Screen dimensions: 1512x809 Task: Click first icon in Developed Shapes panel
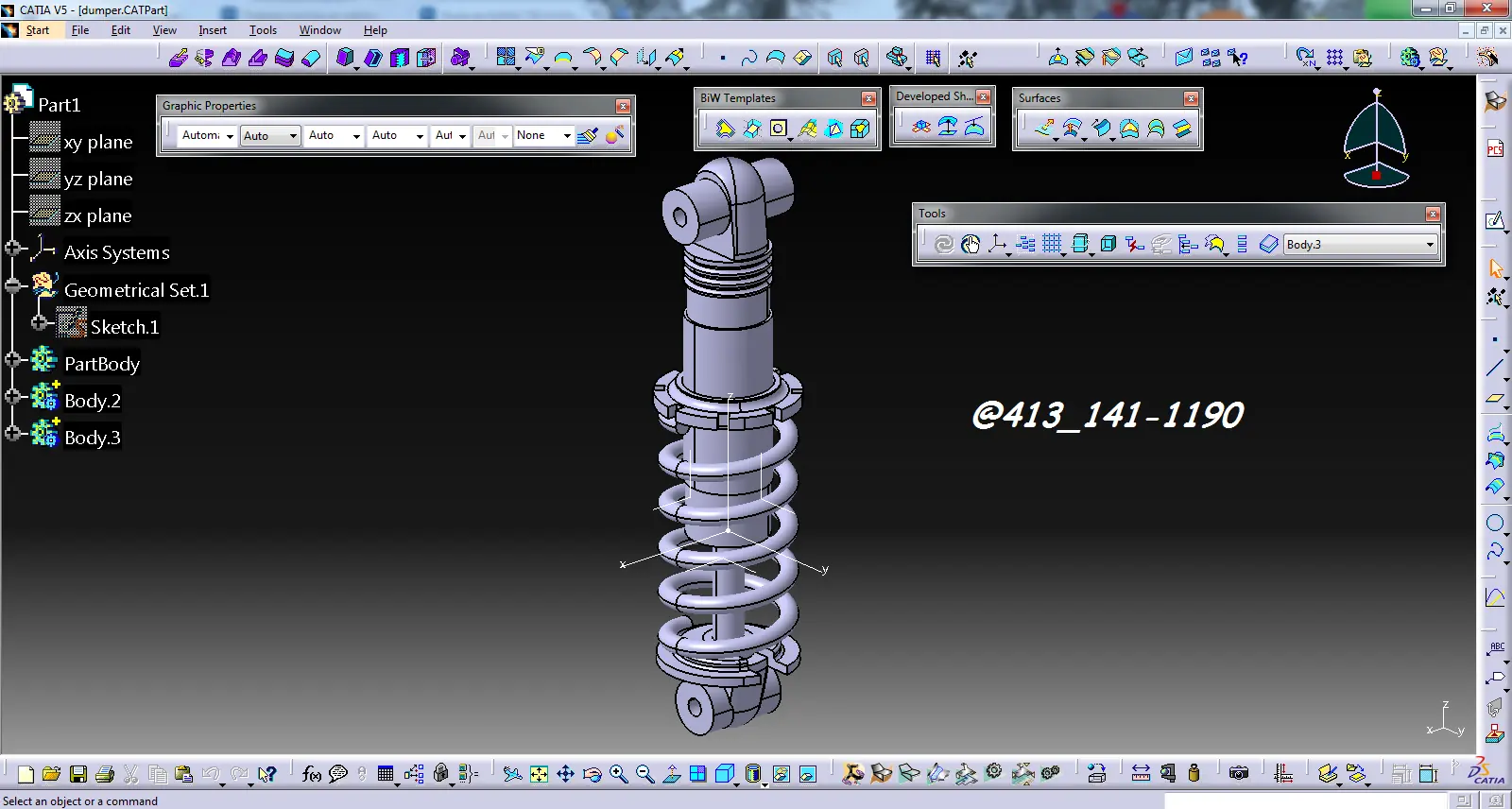921,126
